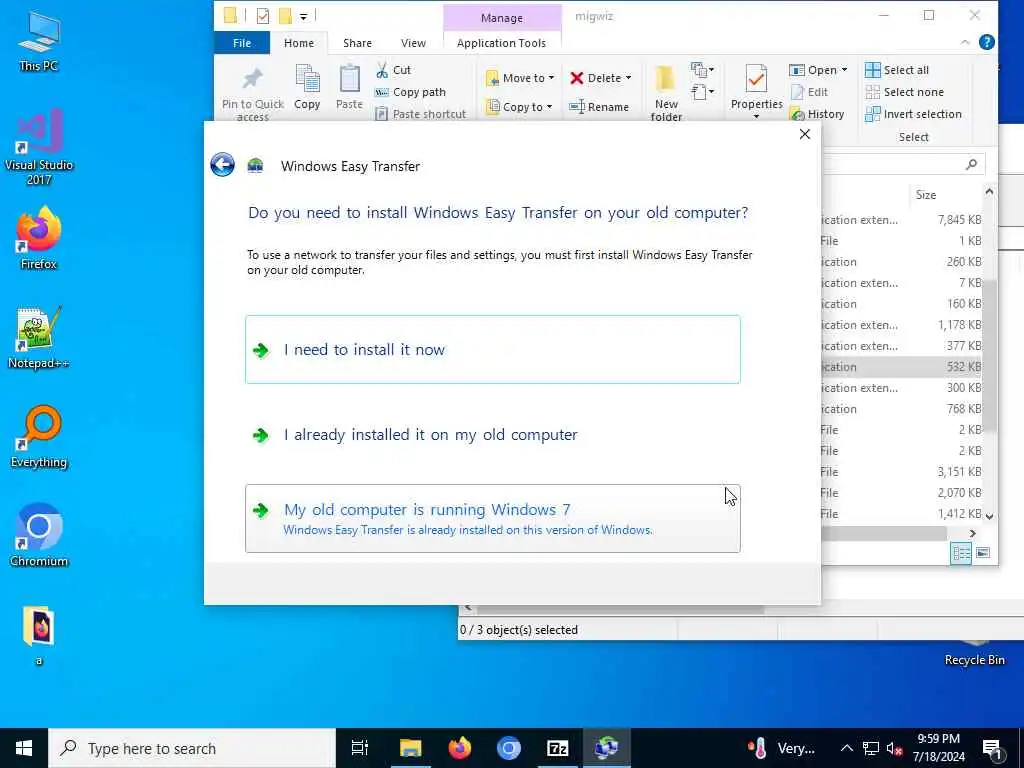The height and width of the screenshot is (768, 1024).
Task: Switch Explorer to the Details view icon
Action: click(961, 553)
